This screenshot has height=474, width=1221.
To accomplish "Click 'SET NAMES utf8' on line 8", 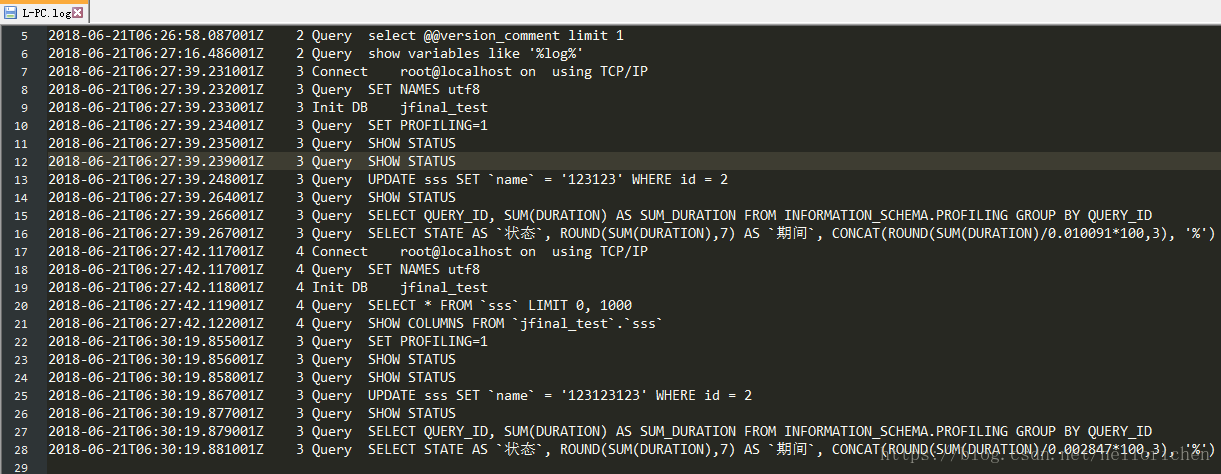I will pyautogui.click(x=424, y=89).
